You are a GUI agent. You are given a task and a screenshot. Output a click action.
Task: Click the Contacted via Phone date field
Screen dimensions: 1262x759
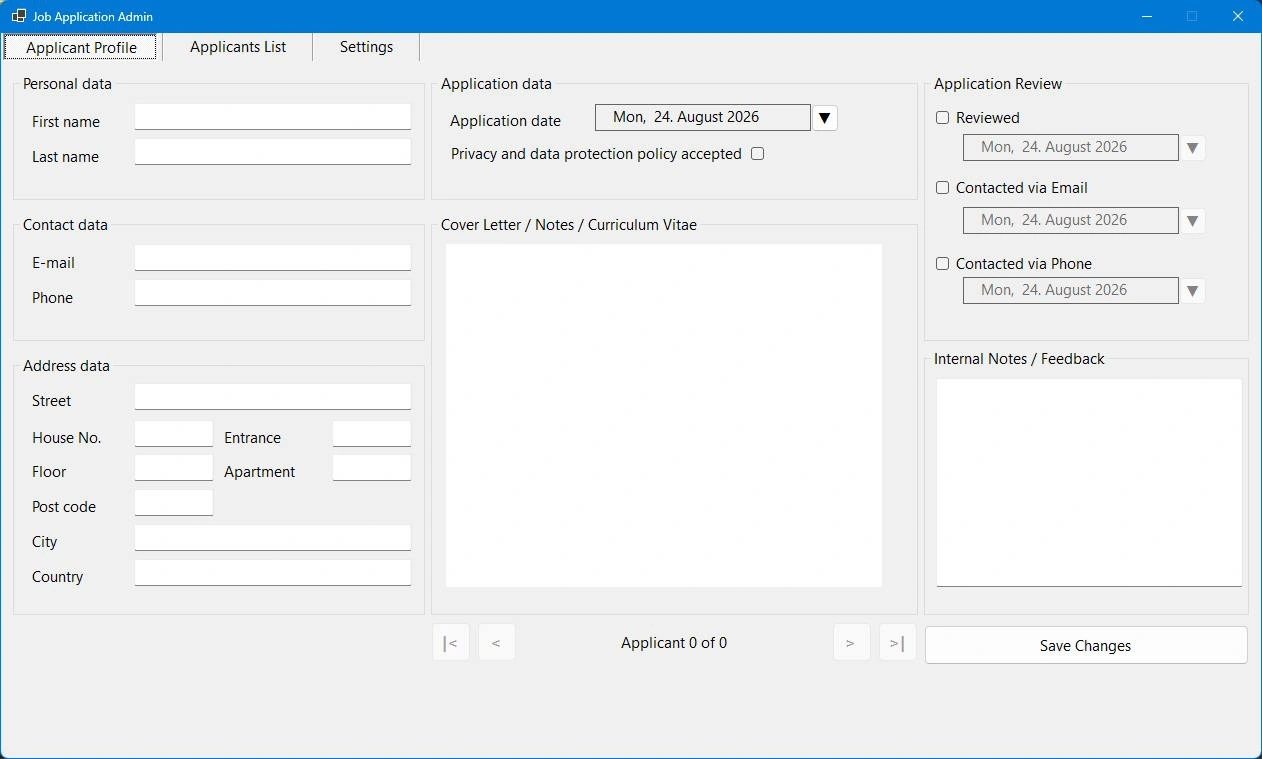[x=1071, y=290]
